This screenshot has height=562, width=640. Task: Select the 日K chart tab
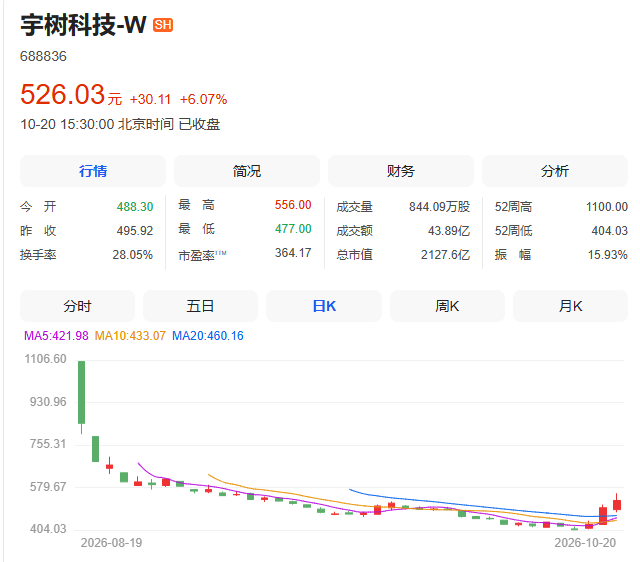[324, 306]
